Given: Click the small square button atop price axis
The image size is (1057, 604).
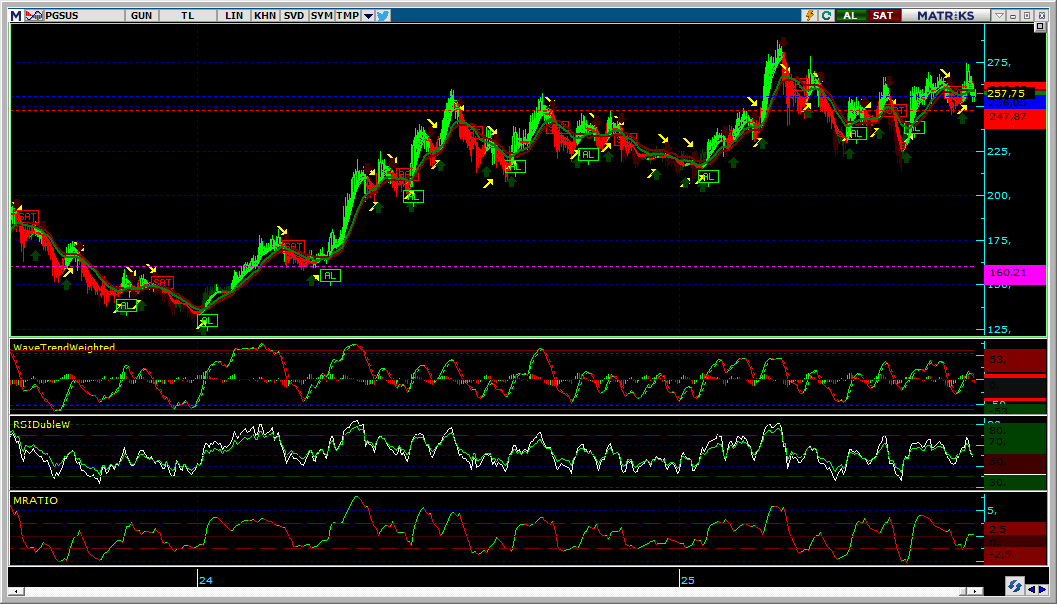Looking at the screenshot, I should coord(1039,27).
